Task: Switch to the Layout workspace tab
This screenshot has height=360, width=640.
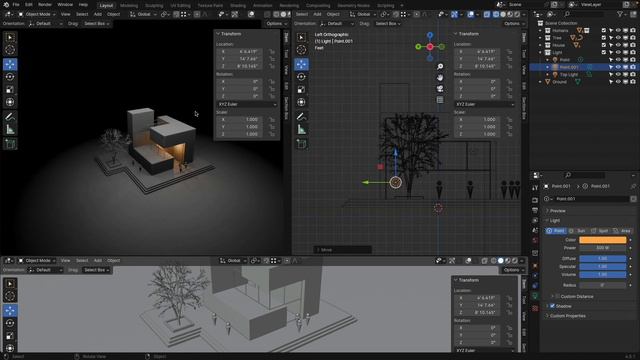Action: pos(106,5)
